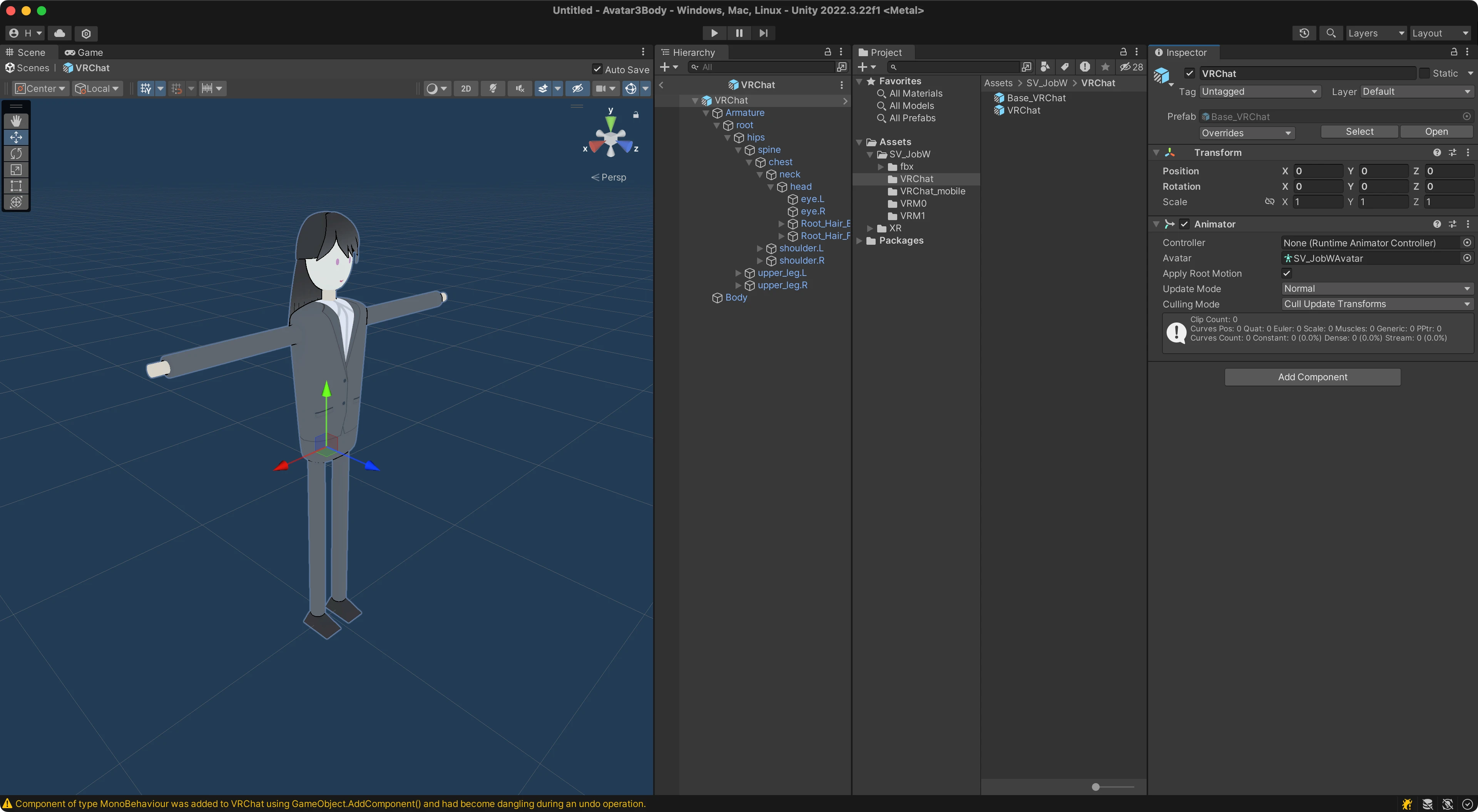Expand the Packages folder
Image resolution: width=1478 pixels, height=812 pixels.
[x=859, y=241]
